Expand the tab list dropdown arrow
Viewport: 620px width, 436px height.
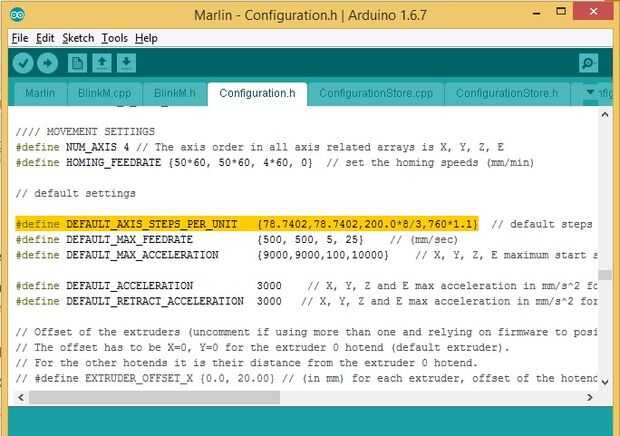590,92
